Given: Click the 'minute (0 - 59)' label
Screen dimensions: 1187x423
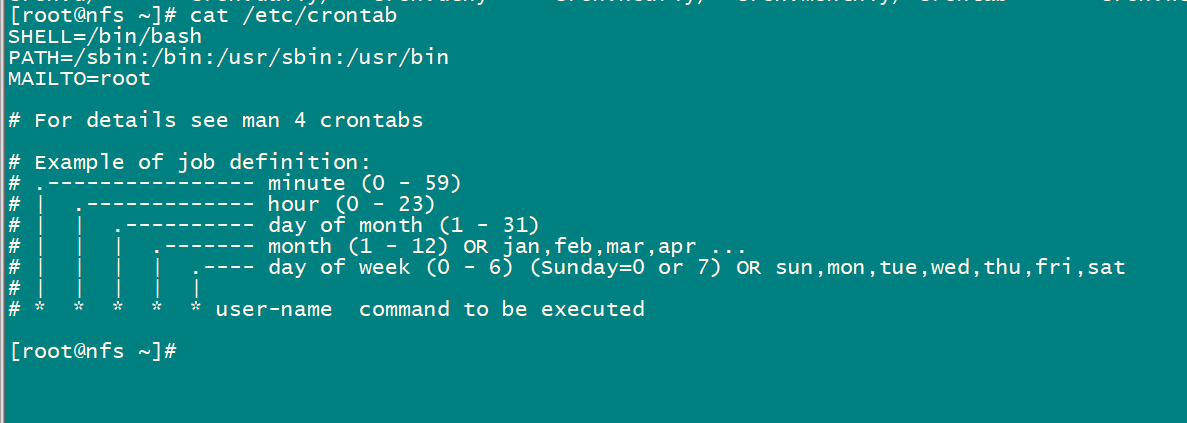Looking at the screenshot, I should [x=364, y=183].
